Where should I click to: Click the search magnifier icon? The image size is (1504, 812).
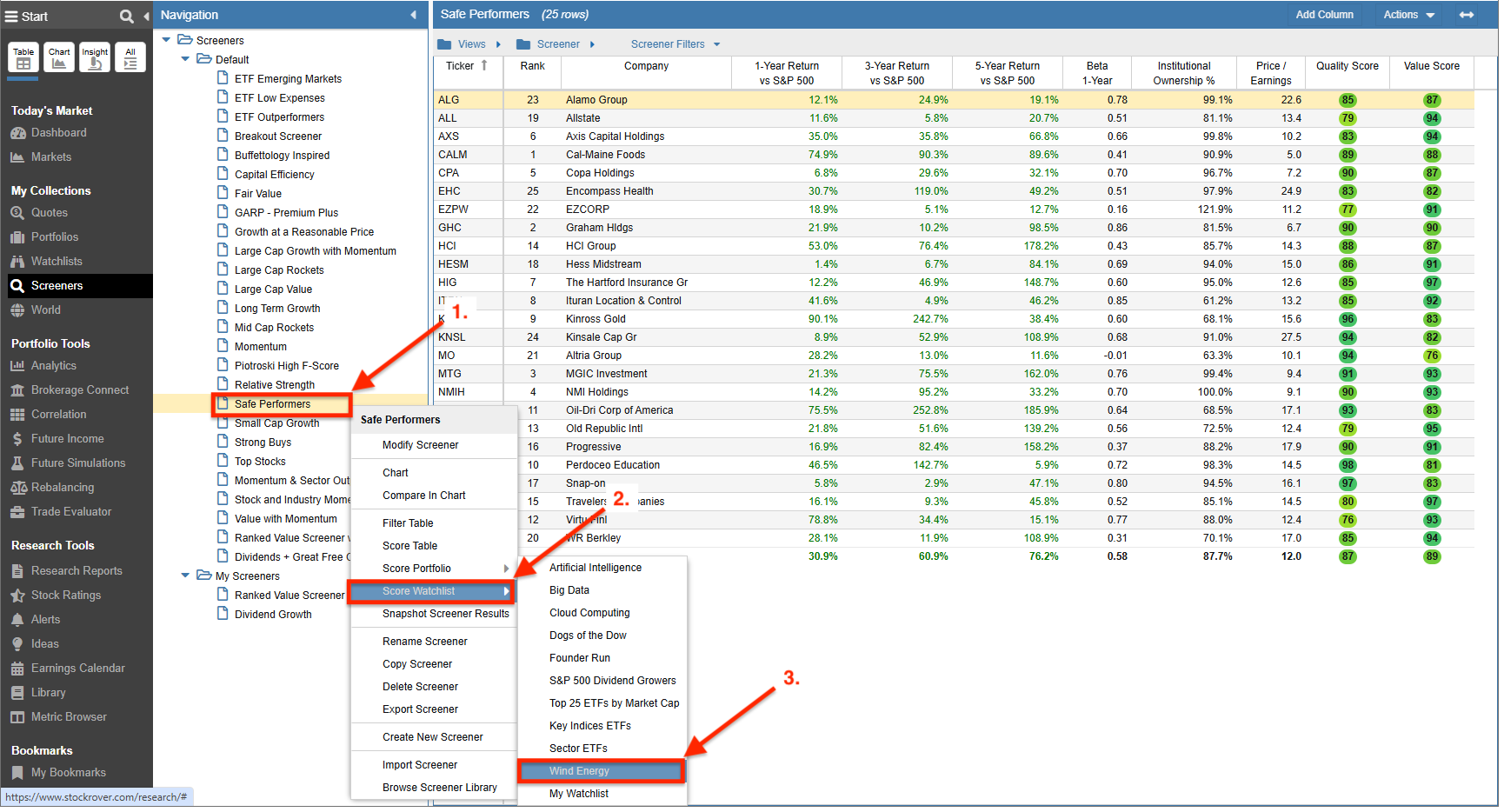coord(127,17)
